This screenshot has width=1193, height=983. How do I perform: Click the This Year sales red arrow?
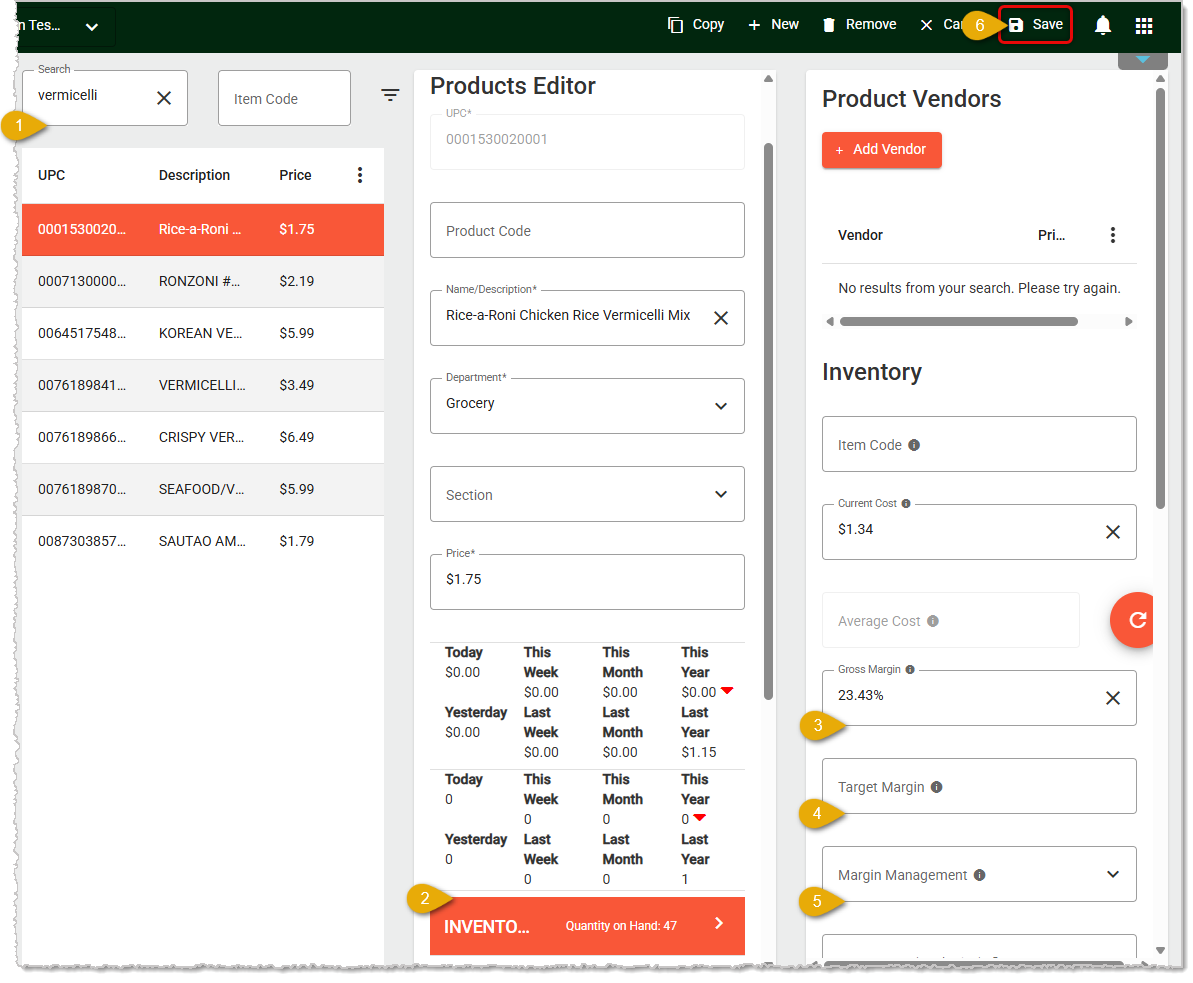coord(727,691)
